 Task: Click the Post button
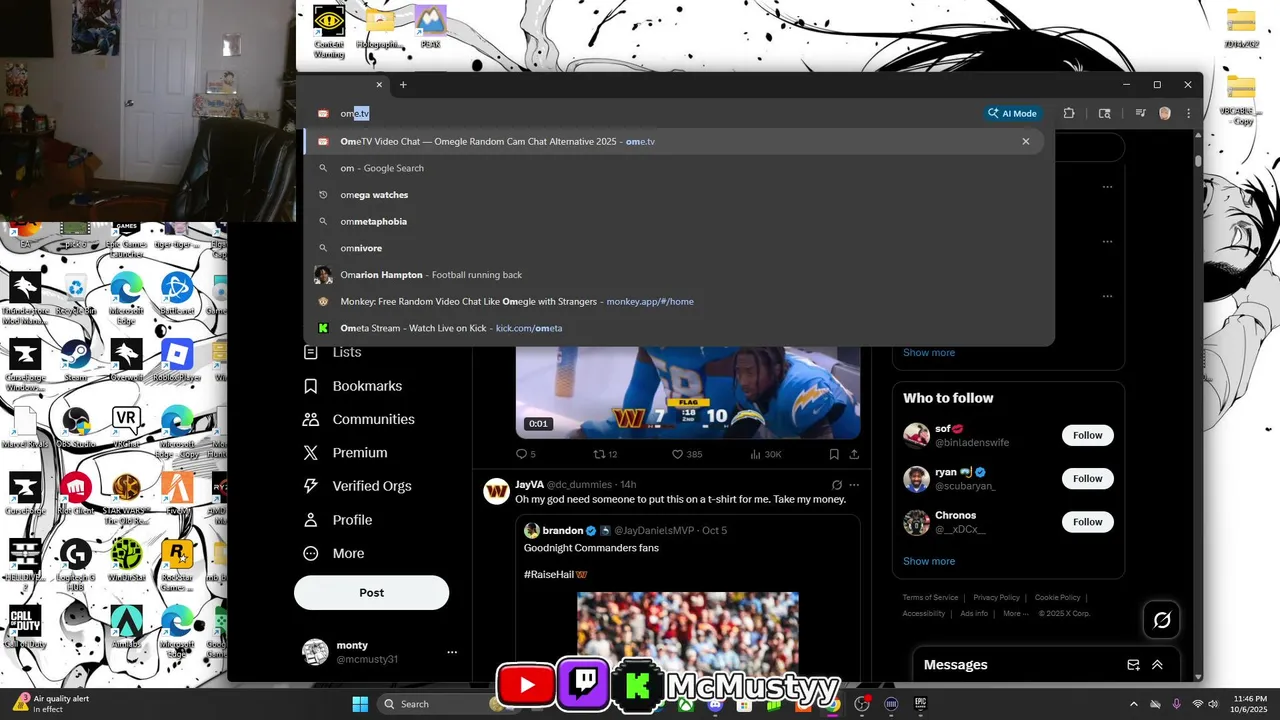pos(371,593)
